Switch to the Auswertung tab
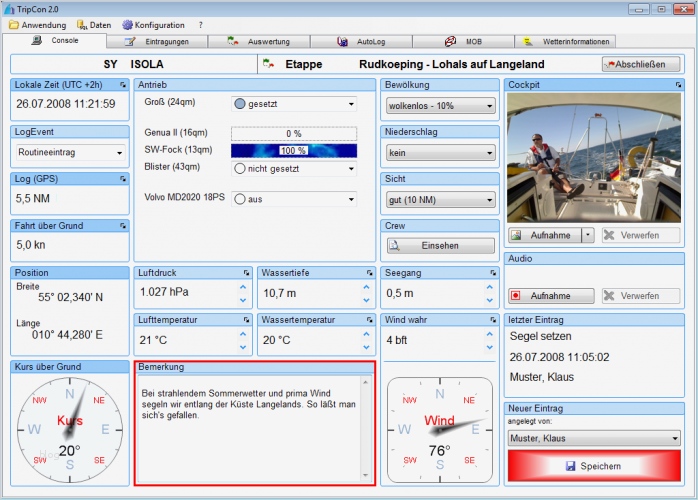The width and height of the screenshot is (698, 500). [x=259, y=41]
